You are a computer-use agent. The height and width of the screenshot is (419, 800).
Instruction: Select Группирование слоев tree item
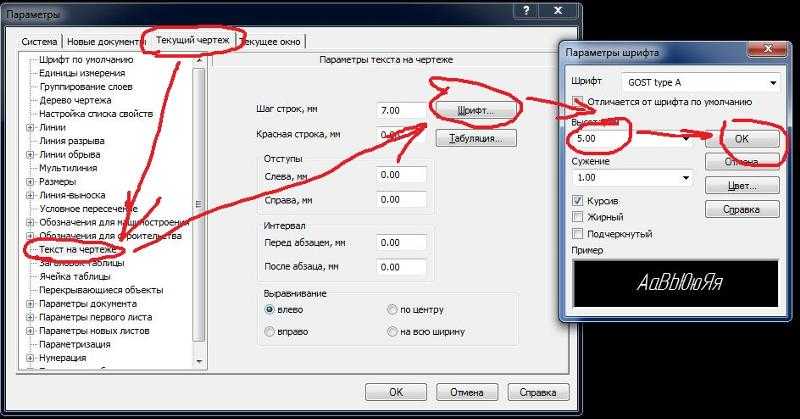86,87
